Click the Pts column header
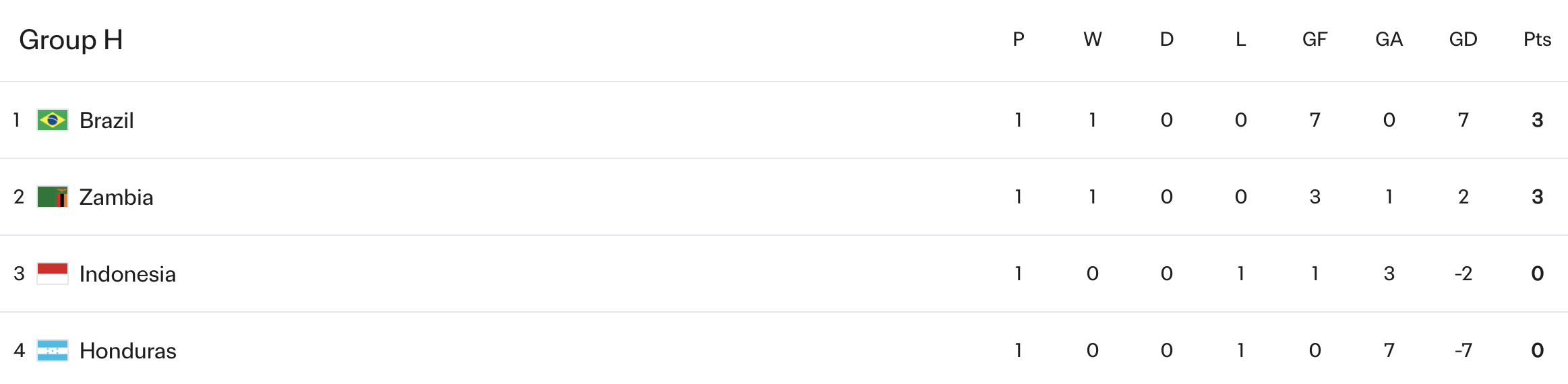1568x384 pixels. [x=1537, y=39]
